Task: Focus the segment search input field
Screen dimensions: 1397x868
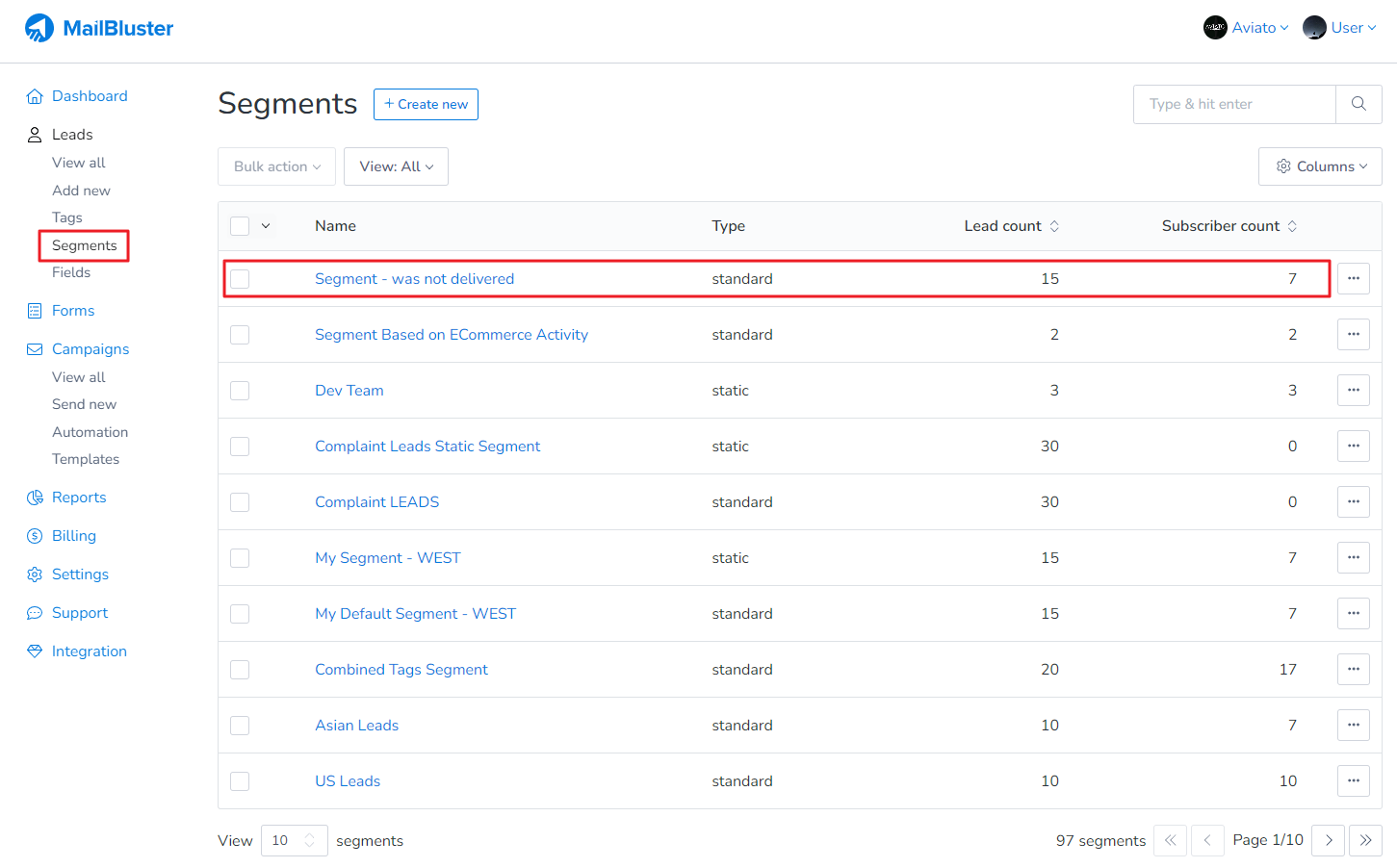Action: click(x=1234, y=104)
